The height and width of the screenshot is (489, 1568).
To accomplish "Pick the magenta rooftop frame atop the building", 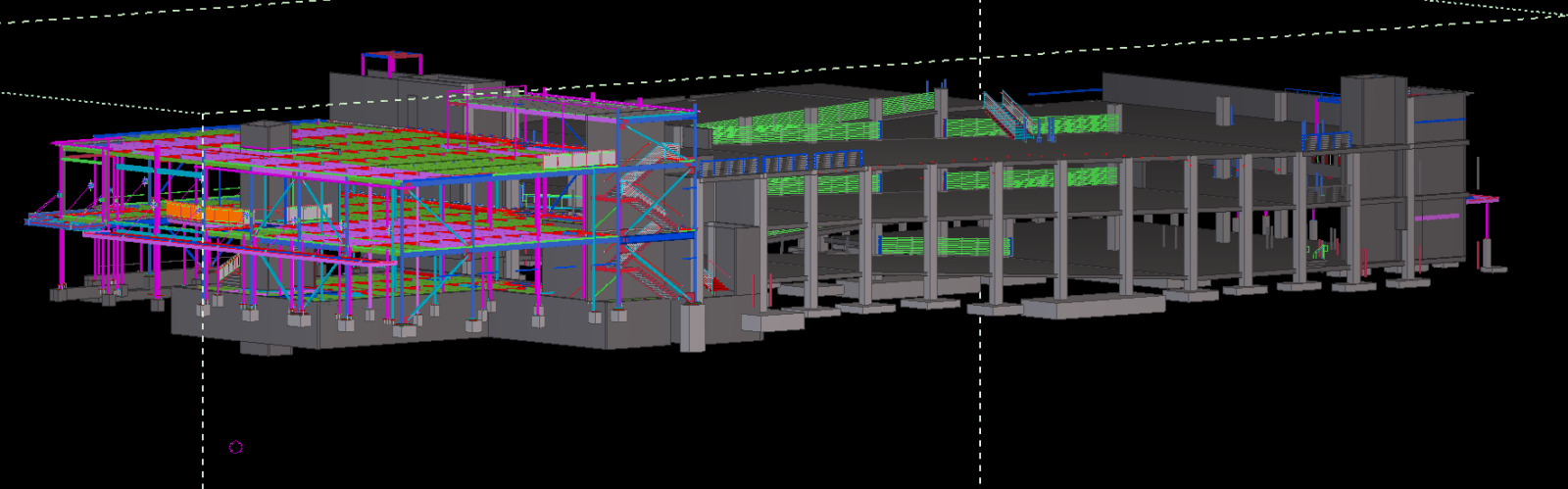I will pos(392,64).
